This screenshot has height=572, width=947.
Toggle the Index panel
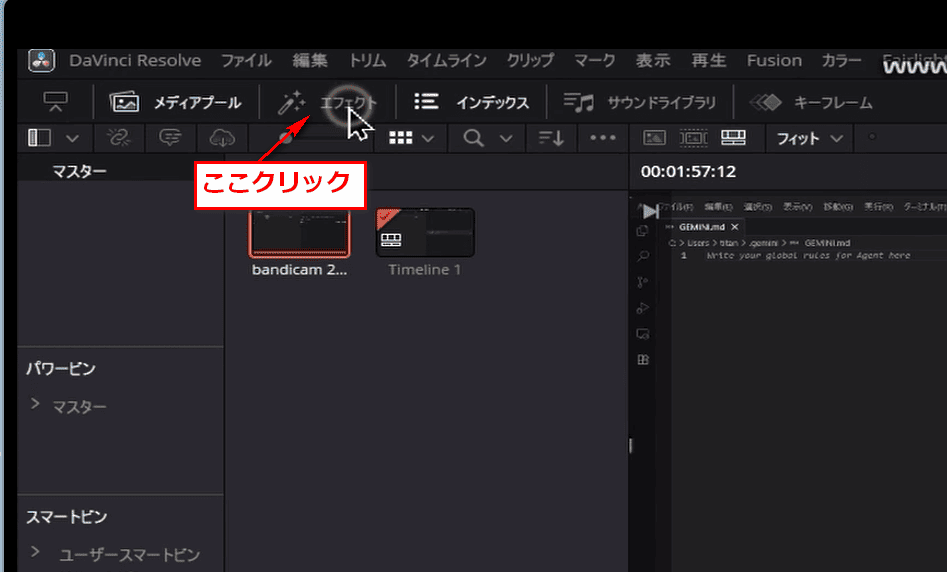click(x=472, y=102)
